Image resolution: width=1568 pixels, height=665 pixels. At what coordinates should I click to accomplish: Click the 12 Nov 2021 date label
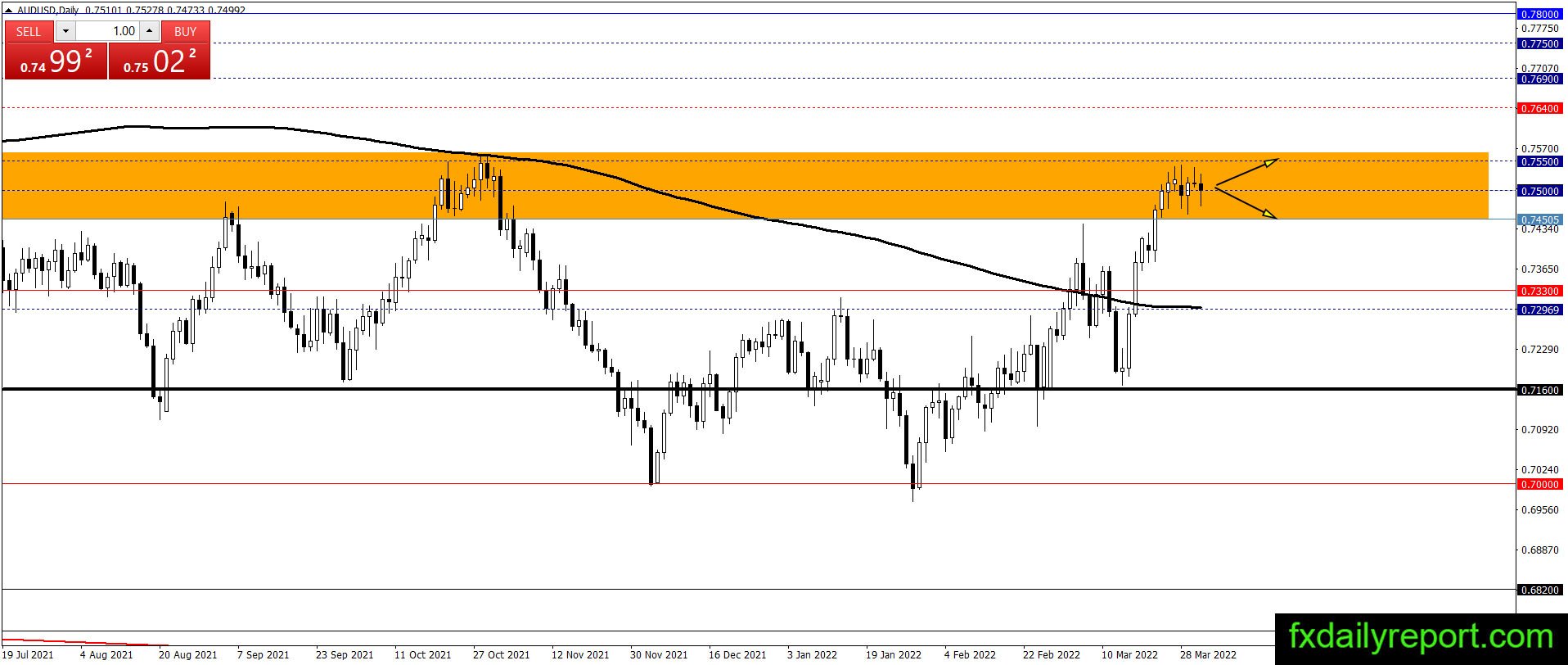tap(580, 654)
